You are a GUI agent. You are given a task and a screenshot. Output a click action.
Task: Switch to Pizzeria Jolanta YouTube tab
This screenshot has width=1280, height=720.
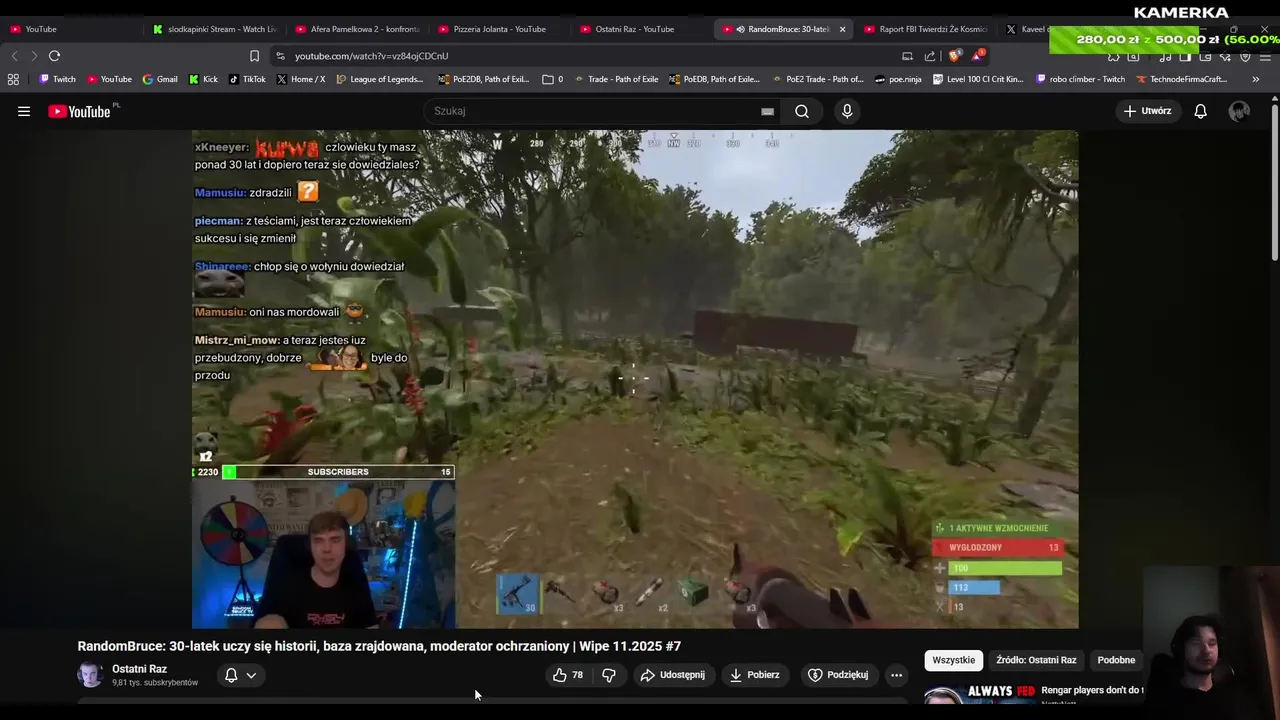pos(500,29)
